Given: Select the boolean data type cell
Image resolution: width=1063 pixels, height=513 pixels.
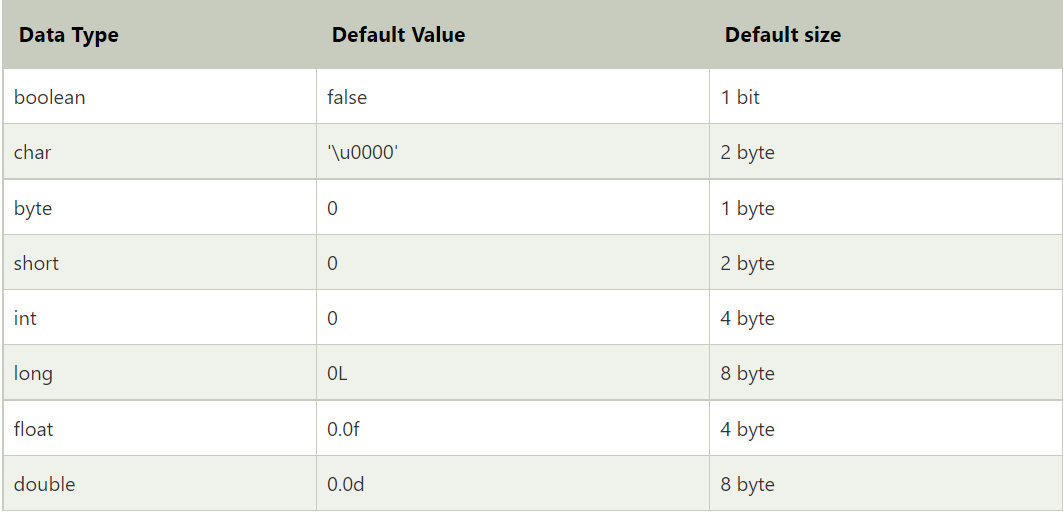Looking at the screenshot, I should click(x=50, y=98).
